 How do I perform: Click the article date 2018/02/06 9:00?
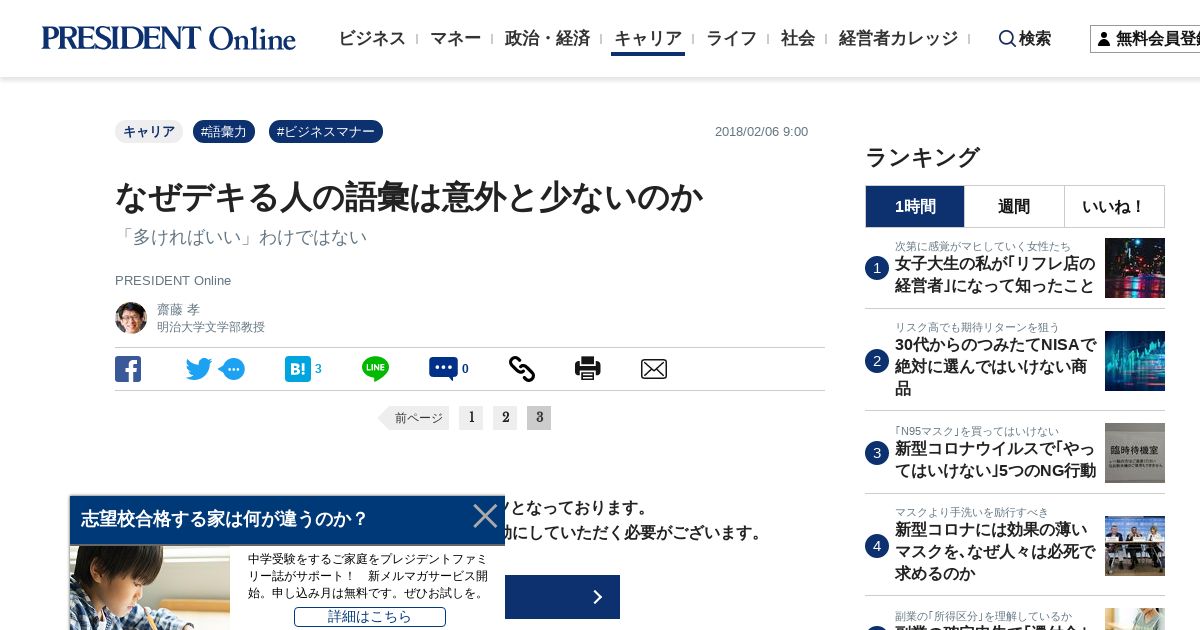click(761, 132)
